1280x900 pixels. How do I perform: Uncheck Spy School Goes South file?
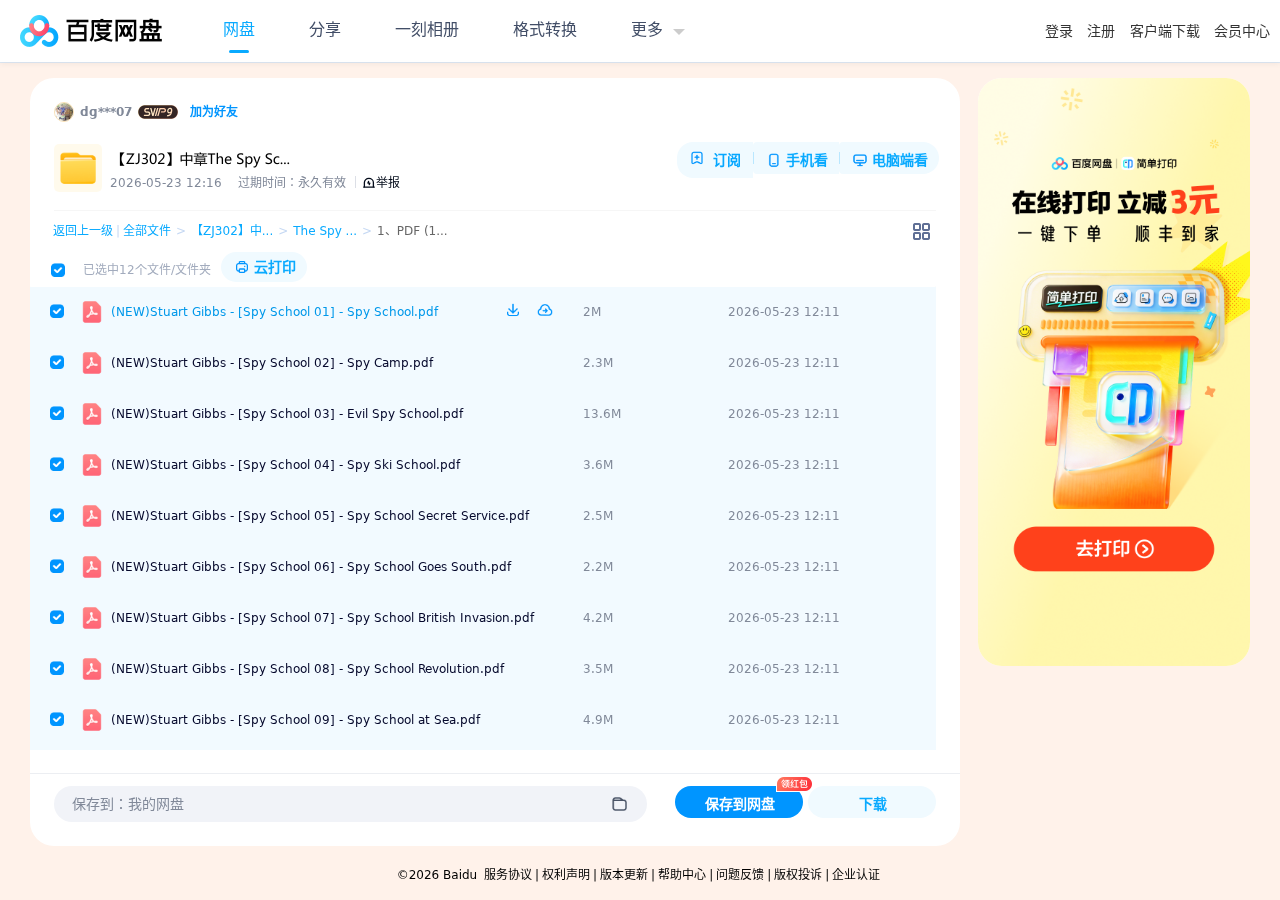point(57,566)
